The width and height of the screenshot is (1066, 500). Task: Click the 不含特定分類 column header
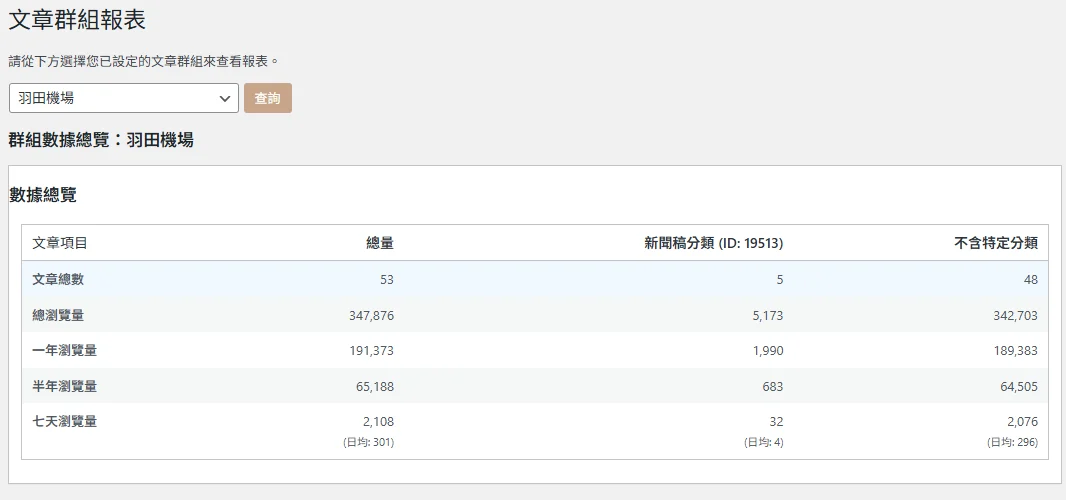point(997,243)
